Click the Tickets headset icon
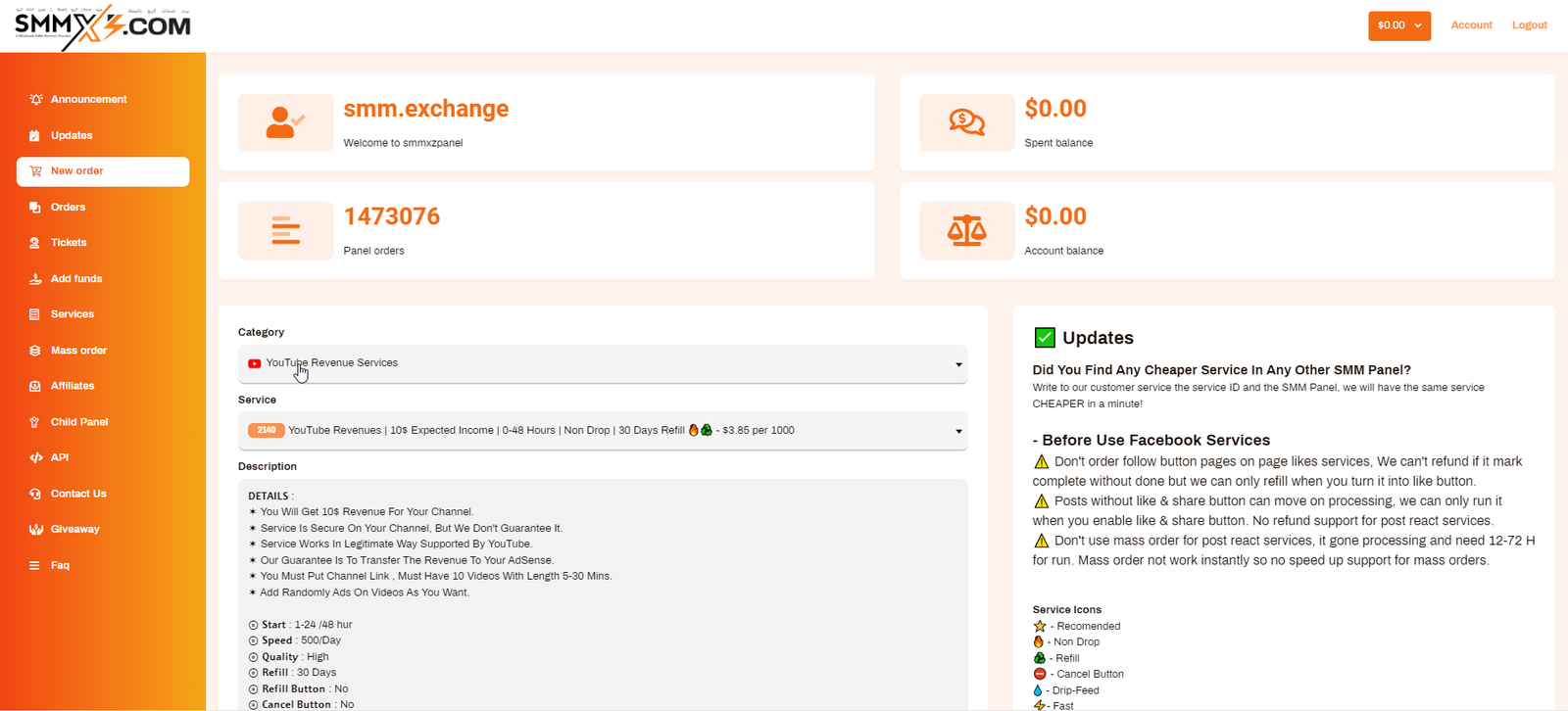1568x711 pixels. click(34, 243)
